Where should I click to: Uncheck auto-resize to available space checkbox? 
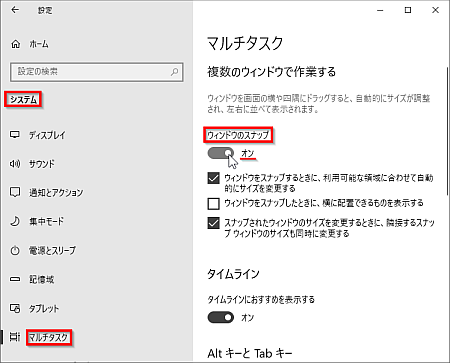point(213,178)
